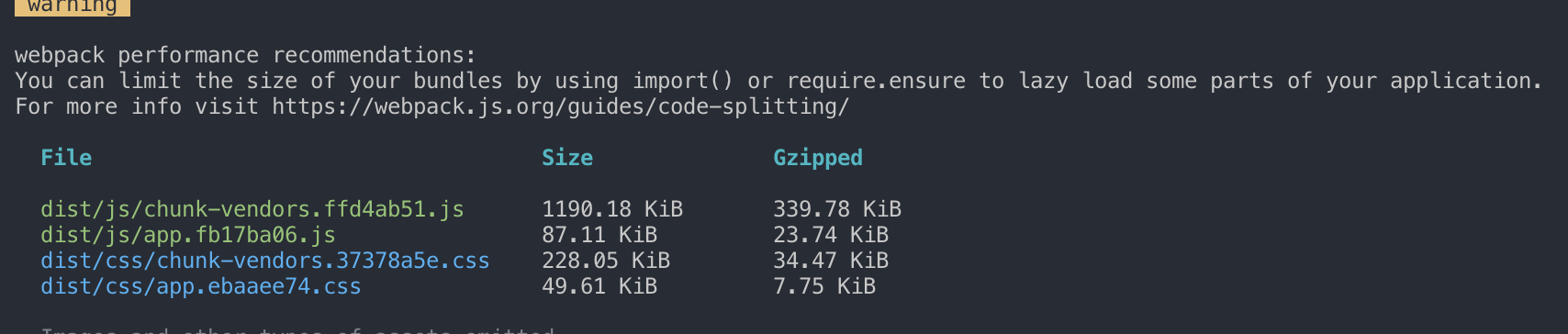Click the 34.47 KiB gzipped value
Screen dimensions: 1568x334
[831, 261]
